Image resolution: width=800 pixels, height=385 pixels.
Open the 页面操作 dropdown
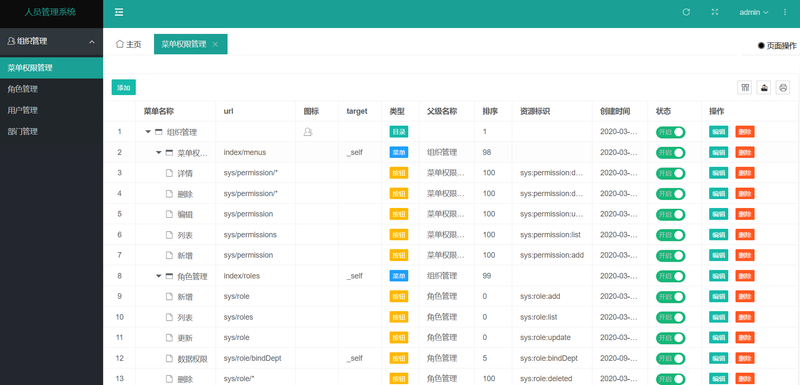[x=777, y=45]
